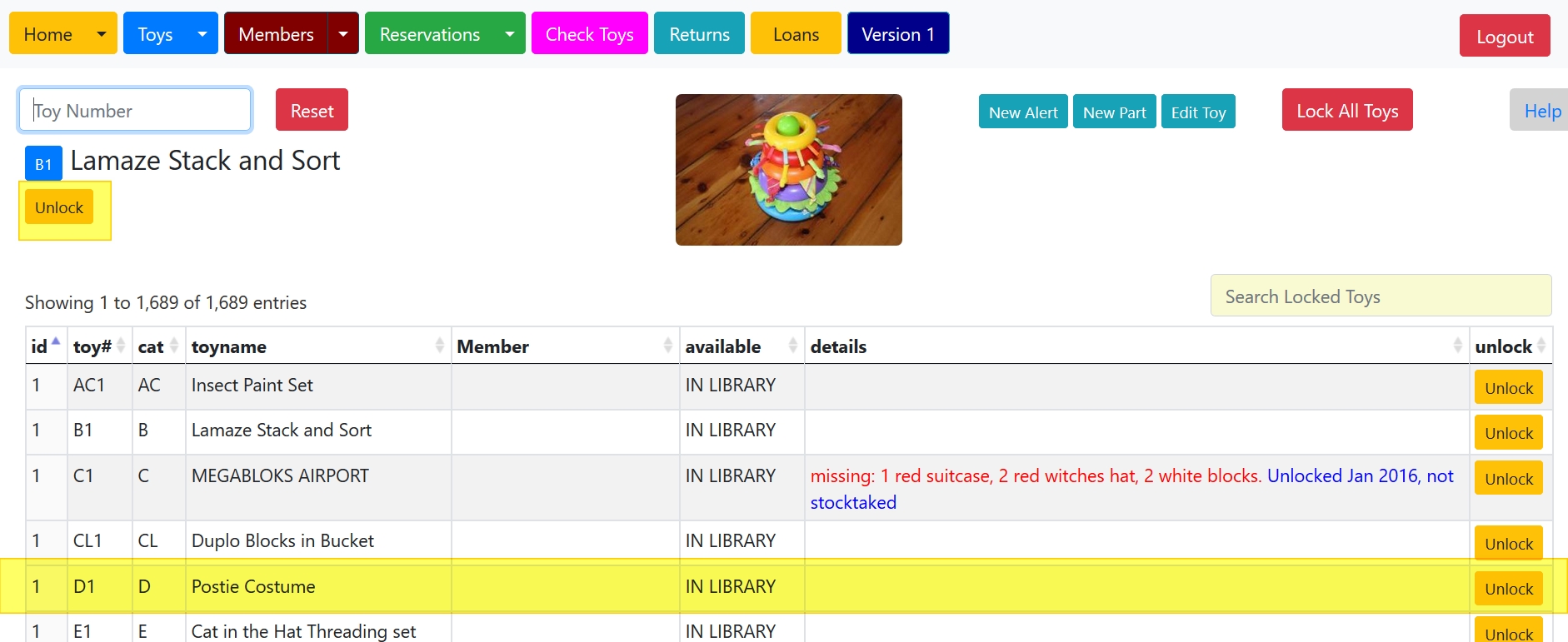Go to Check Toys page
Screen dimensions: 1568x642
(589, 34)
